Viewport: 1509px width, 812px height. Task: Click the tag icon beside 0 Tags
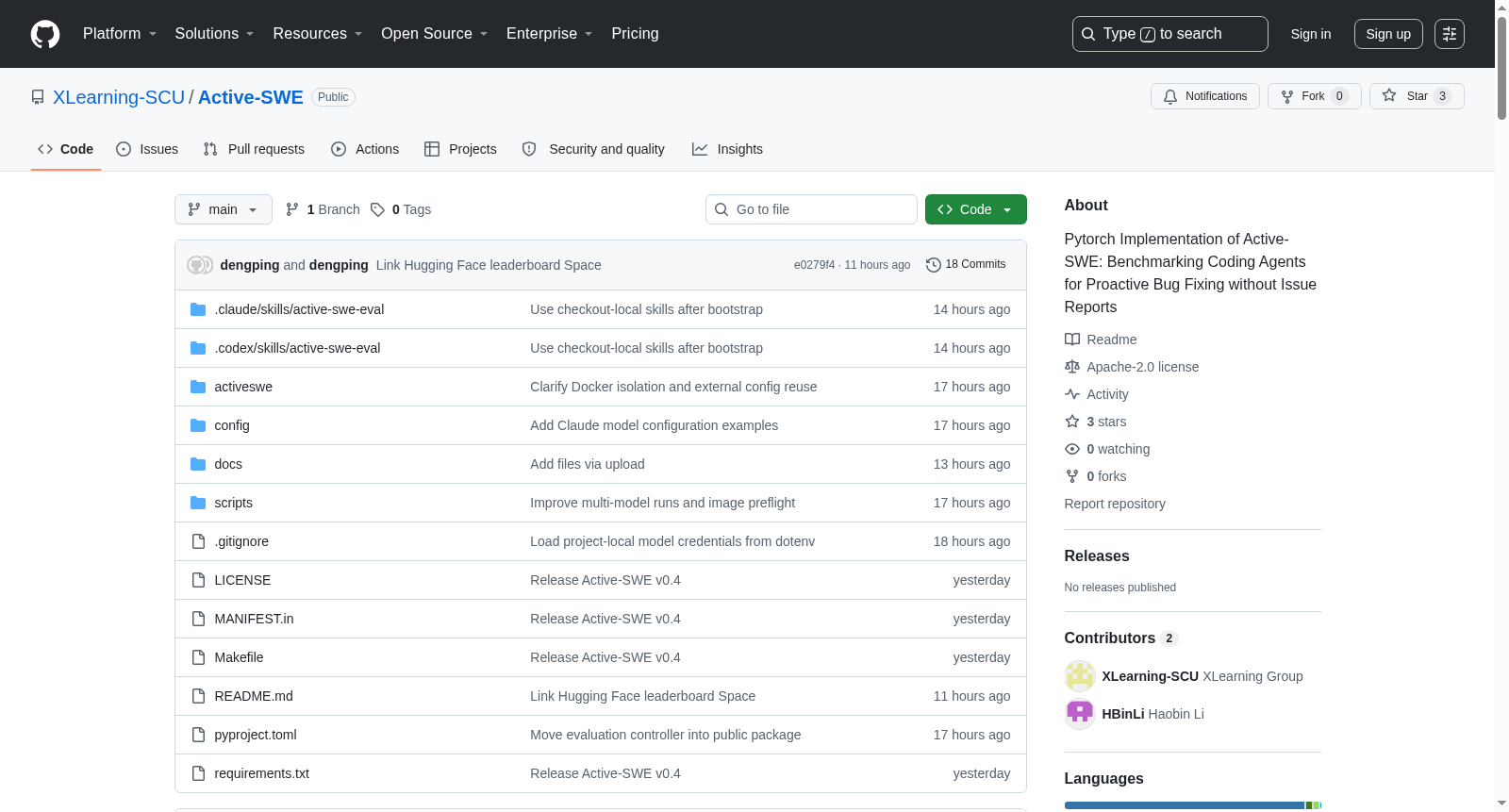[377, 209]
